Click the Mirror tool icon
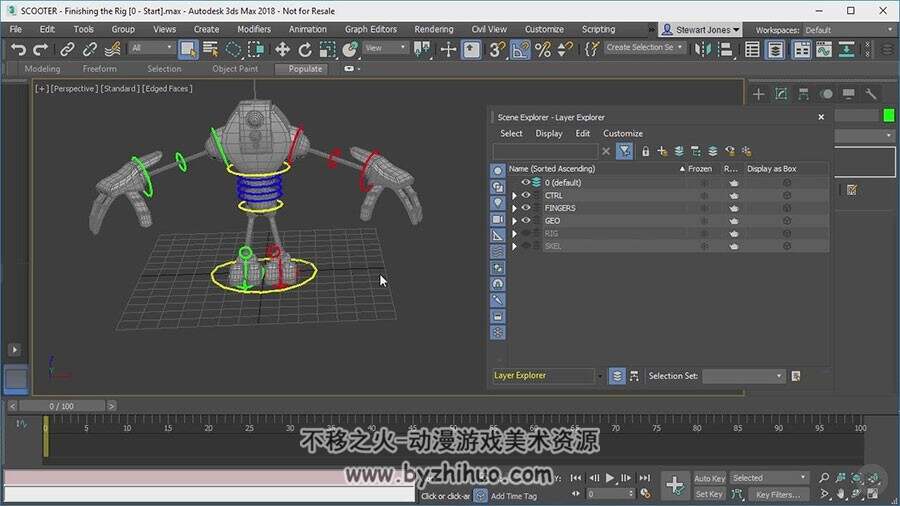Screen dimensions: 900x506 point(703,49)
